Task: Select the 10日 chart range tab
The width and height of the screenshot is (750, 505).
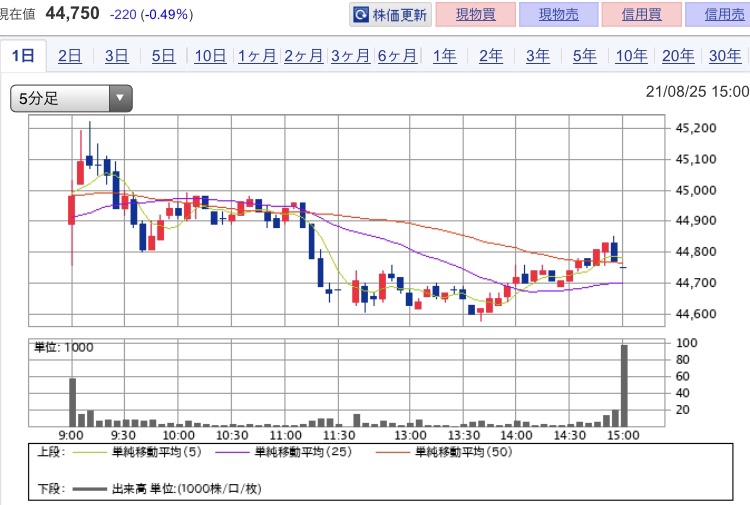Action: (210, 56)
